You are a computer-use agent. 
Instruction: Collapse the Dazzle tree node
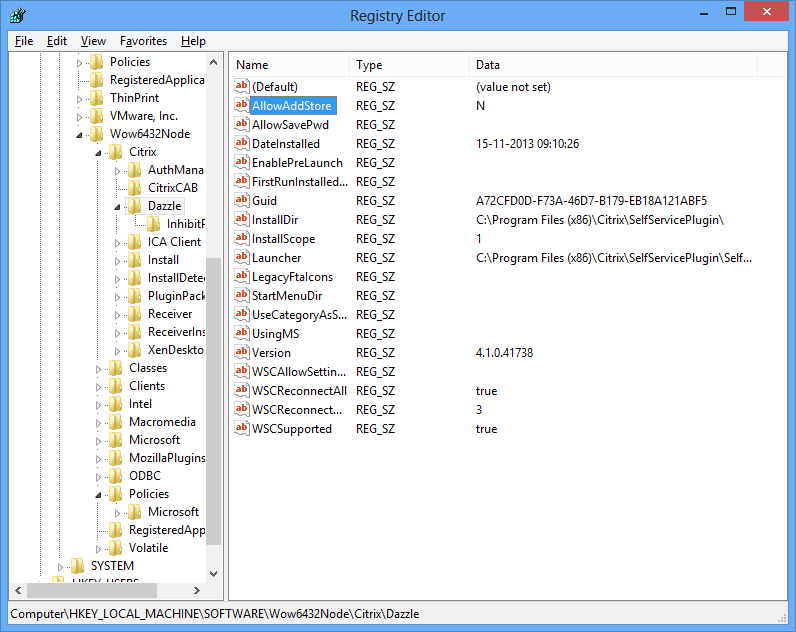(117, 207)
